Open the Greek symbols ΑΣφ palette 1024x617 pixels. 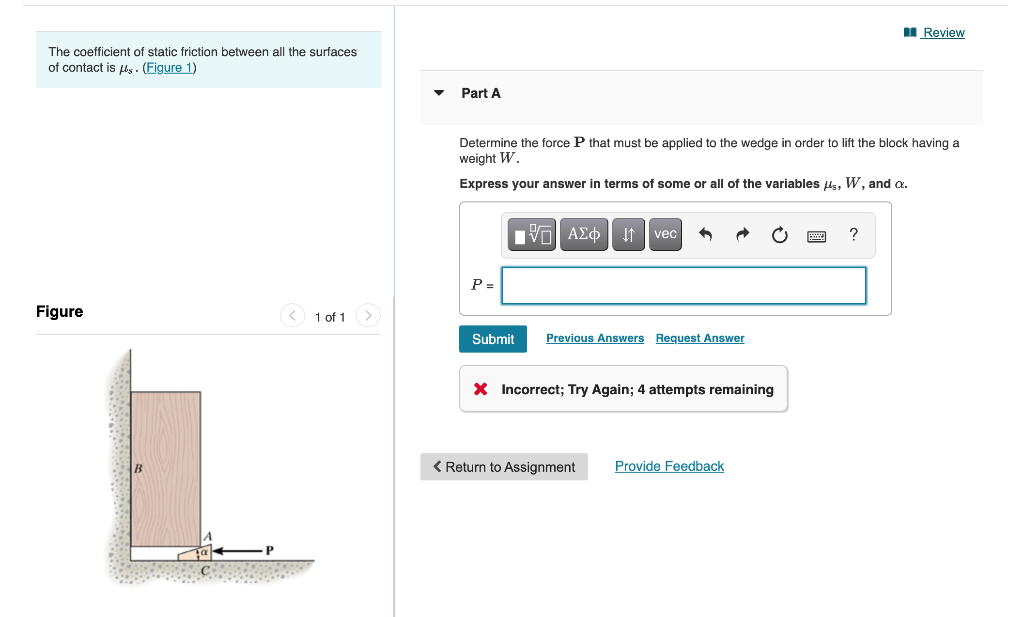(x=584, y=234)
